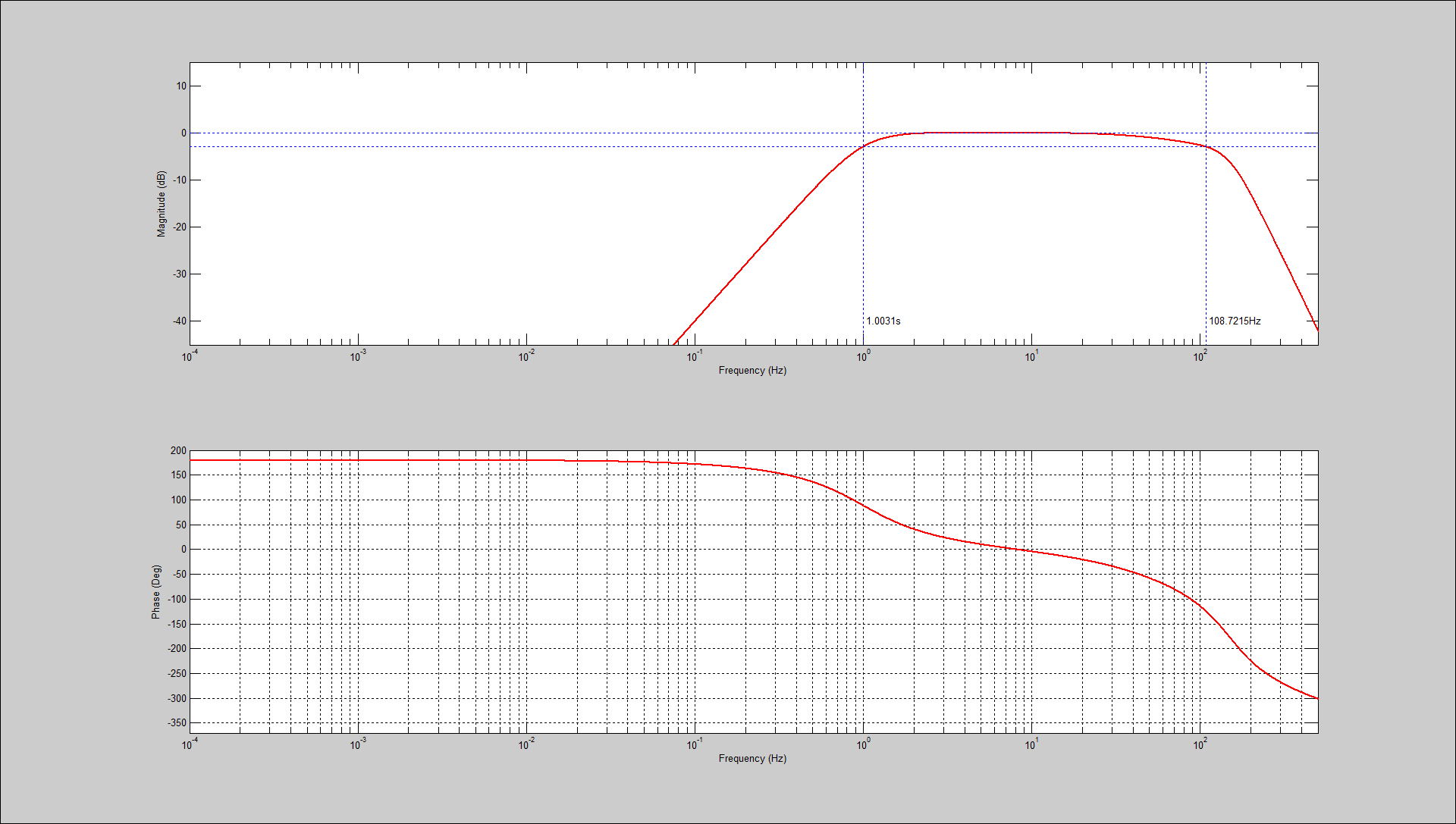Click the 10^0 frequency tick of magnitude plot
This screenshot has width=1456, height=824.
pos(863,356)
